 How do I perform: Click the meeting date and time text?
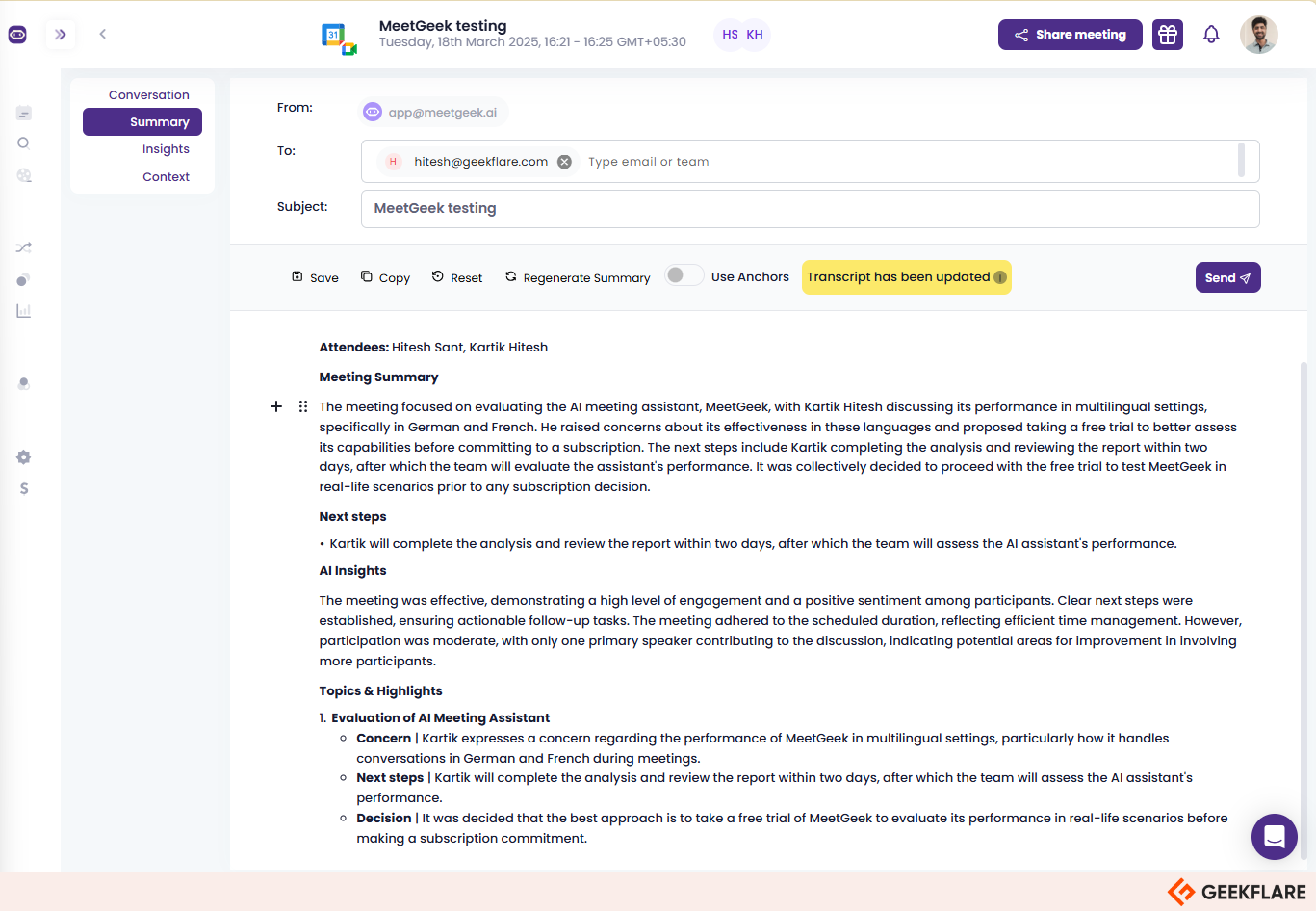point(532,42)
